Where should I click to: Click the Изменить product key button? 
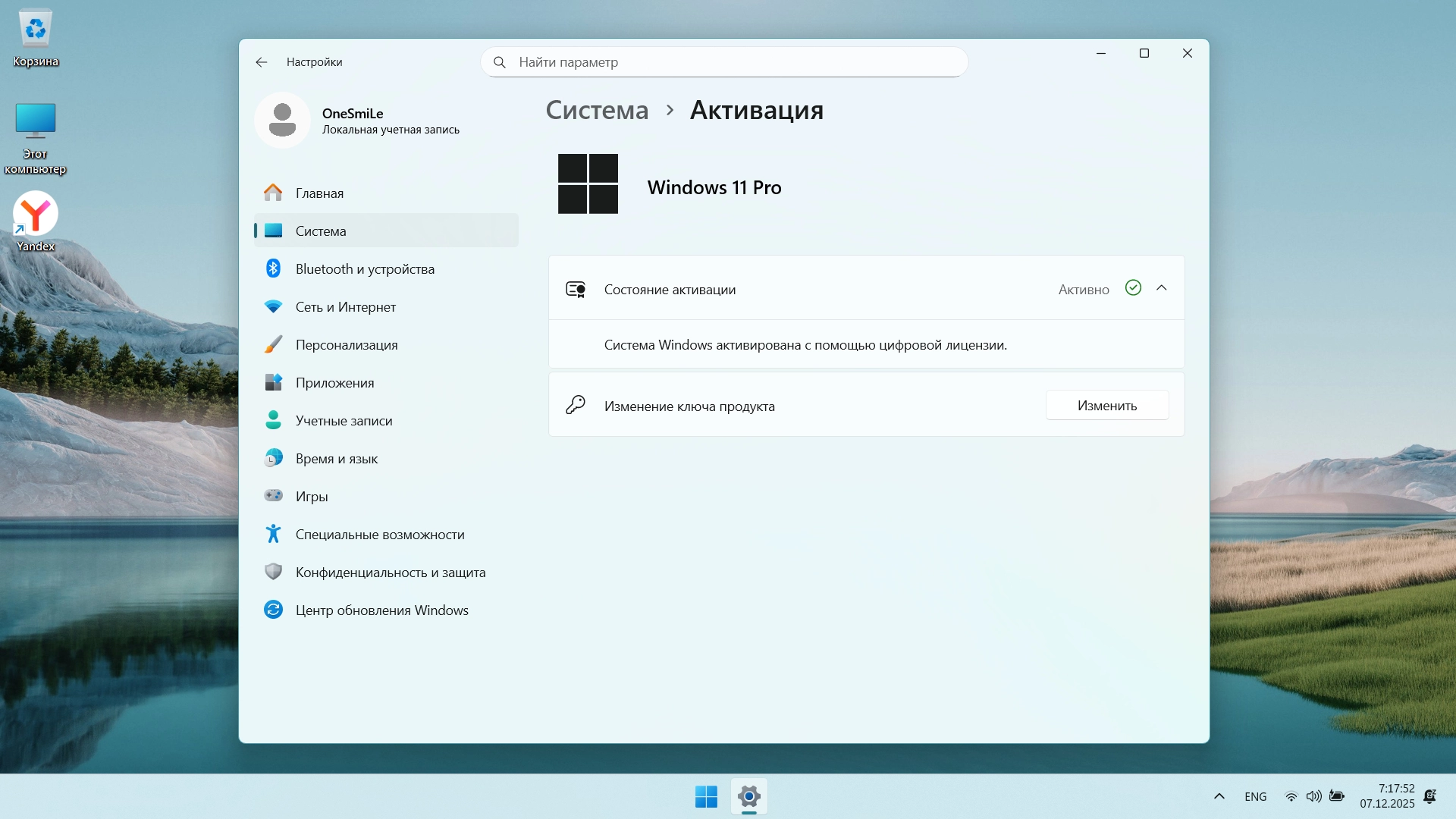1106,406
